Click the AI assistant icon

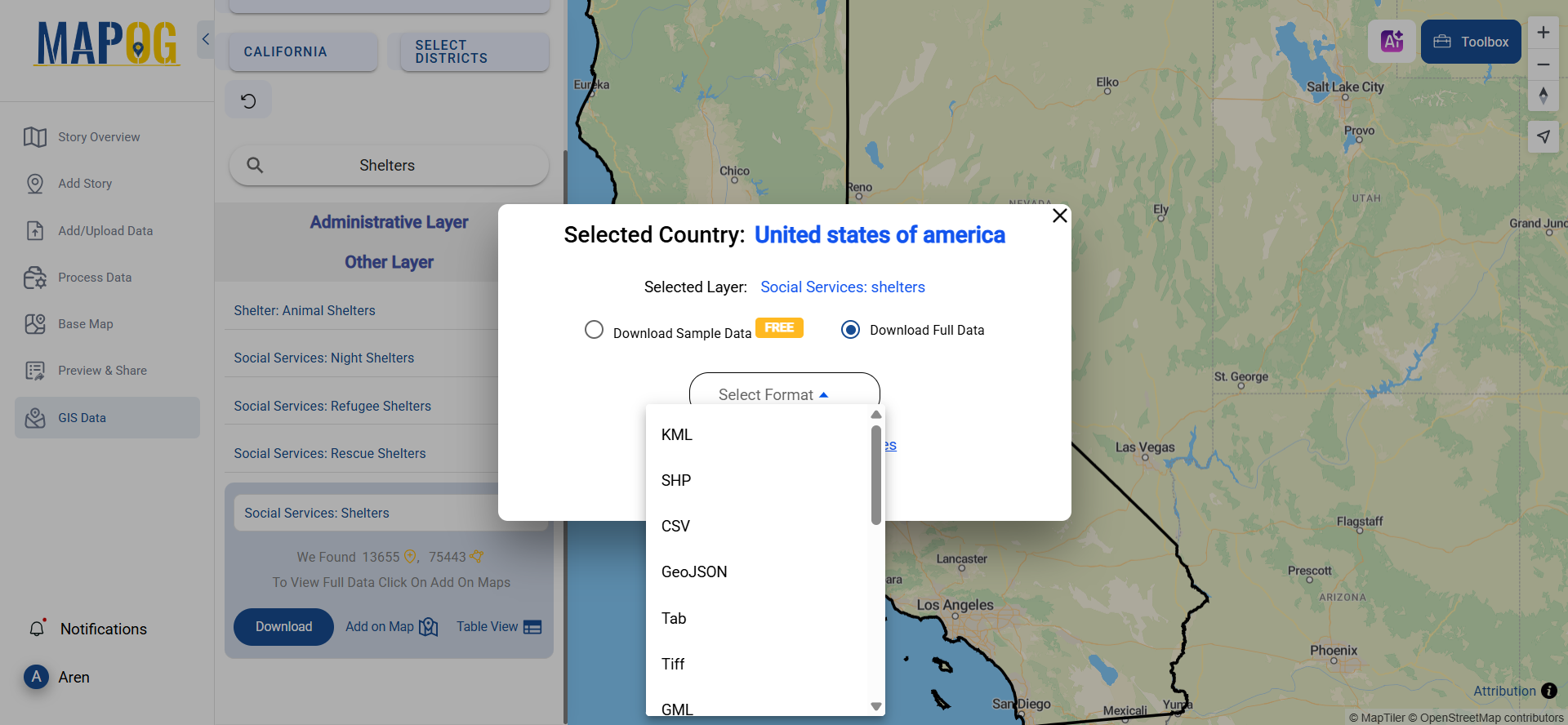[x=1392, y=41]
